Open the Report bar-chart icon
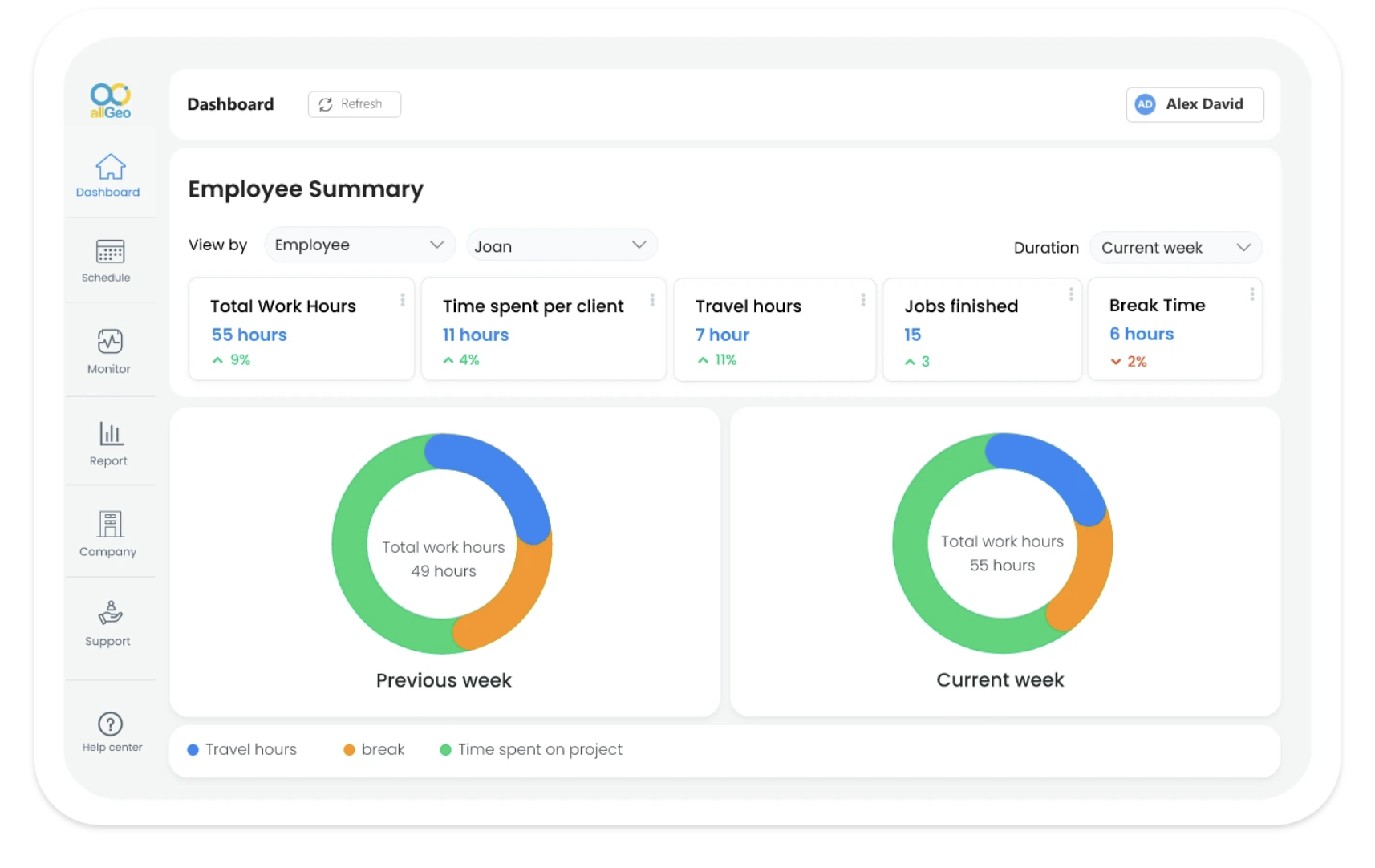The image size is (1375, 868). coord(110,434)
